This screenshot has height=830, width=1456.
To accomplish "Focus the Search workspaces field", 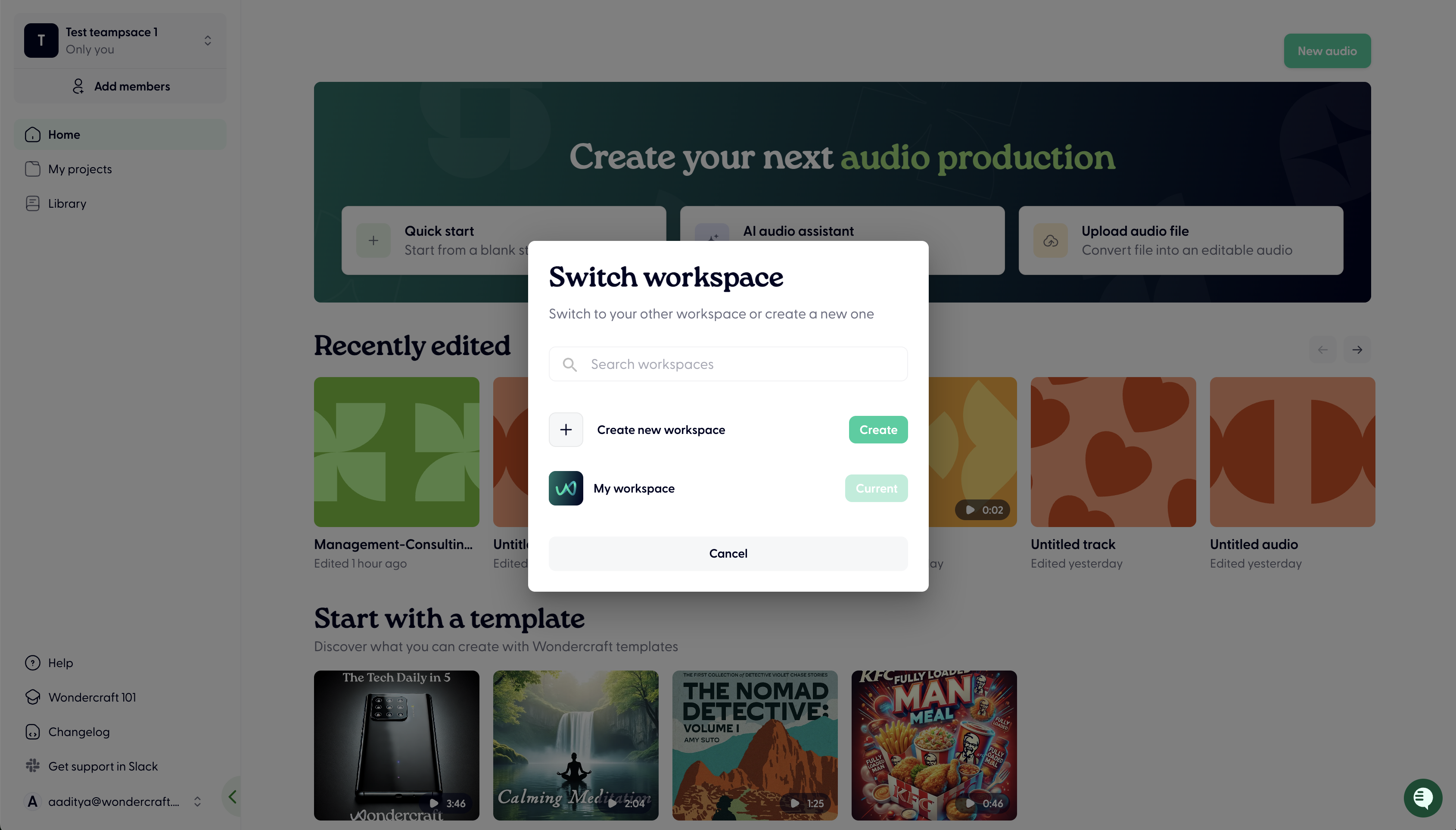I will tap(740, 364).
